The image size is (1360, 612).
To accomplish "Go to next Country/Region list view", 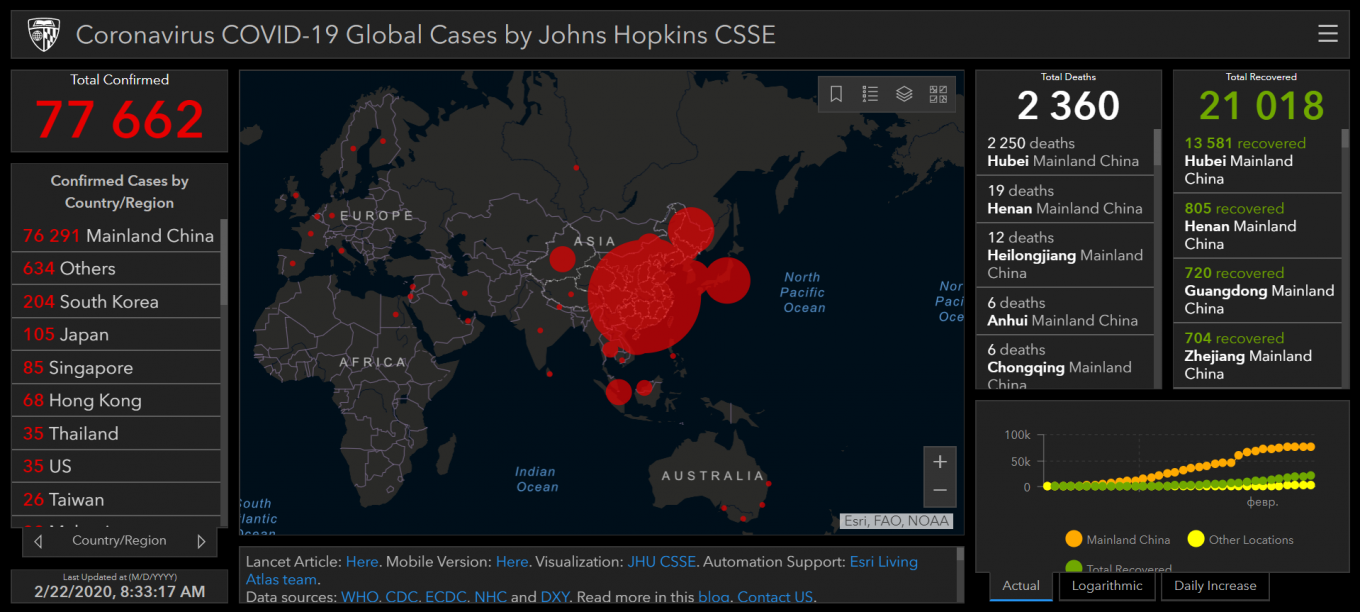I will coord(201,541).
